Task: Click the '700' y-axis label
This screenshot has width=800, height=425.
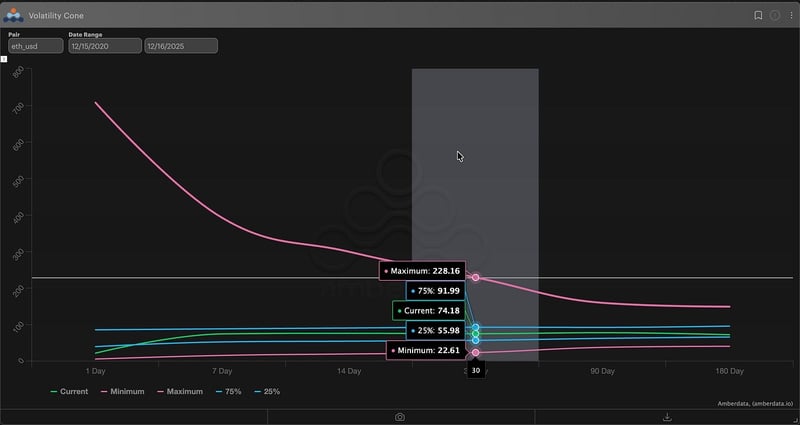Action: click(x=18, y=108)
